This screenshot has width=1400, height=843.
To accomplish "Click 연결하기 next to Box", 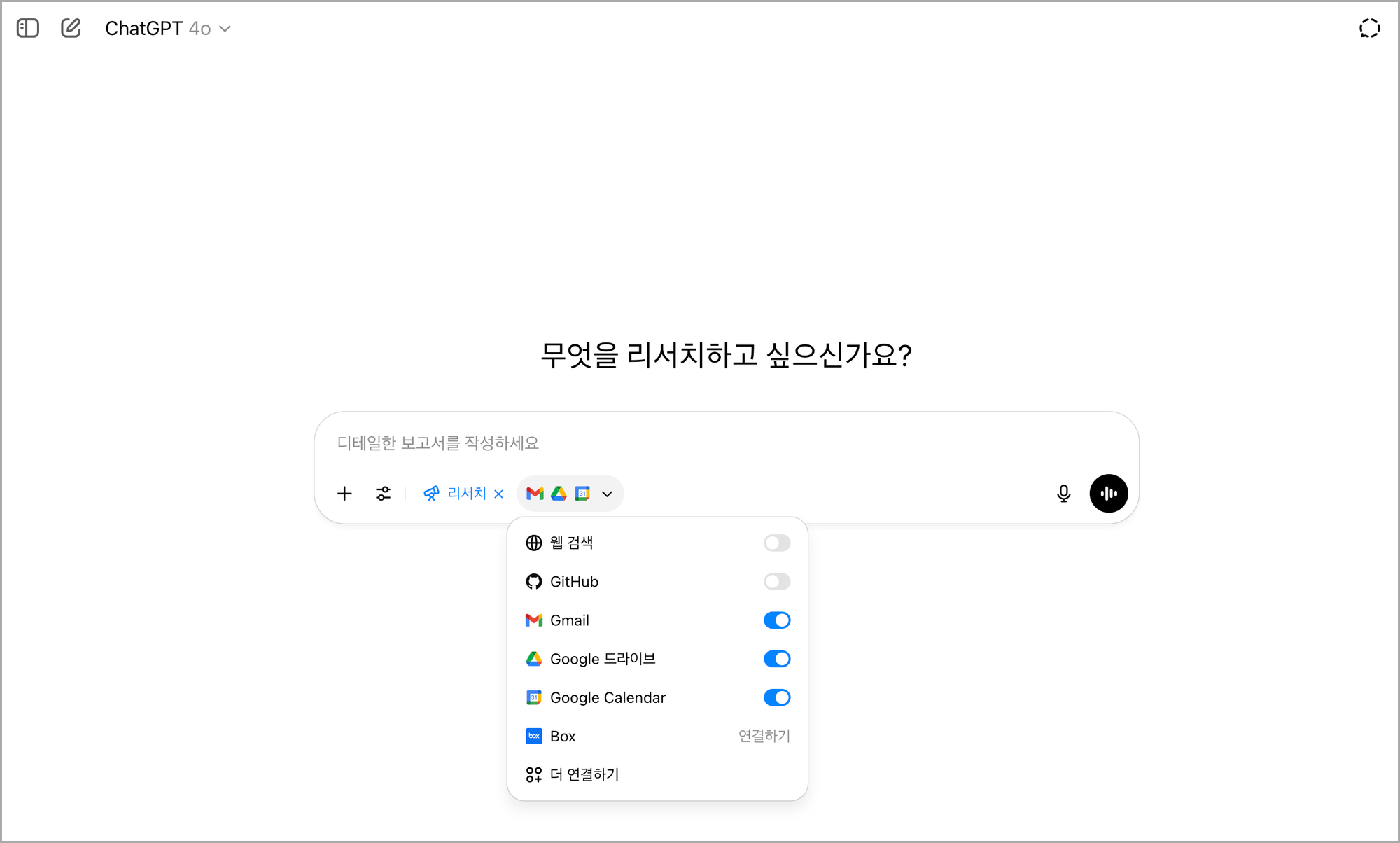I will [x=764, y=736].
